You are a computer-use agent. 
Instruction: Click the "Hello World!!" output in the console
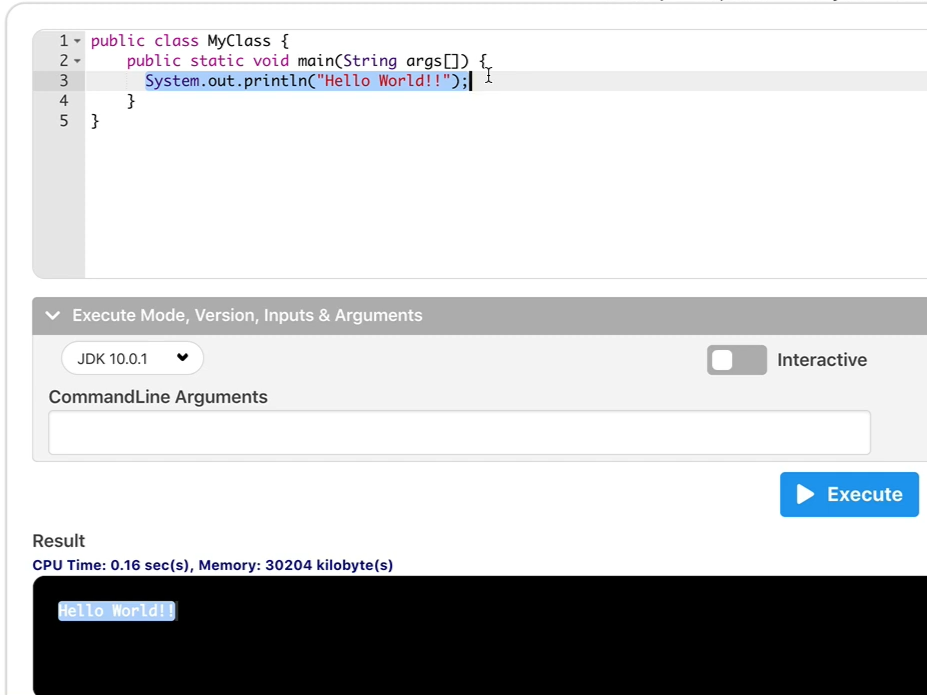pyautogui.click(x=116, y=610)
